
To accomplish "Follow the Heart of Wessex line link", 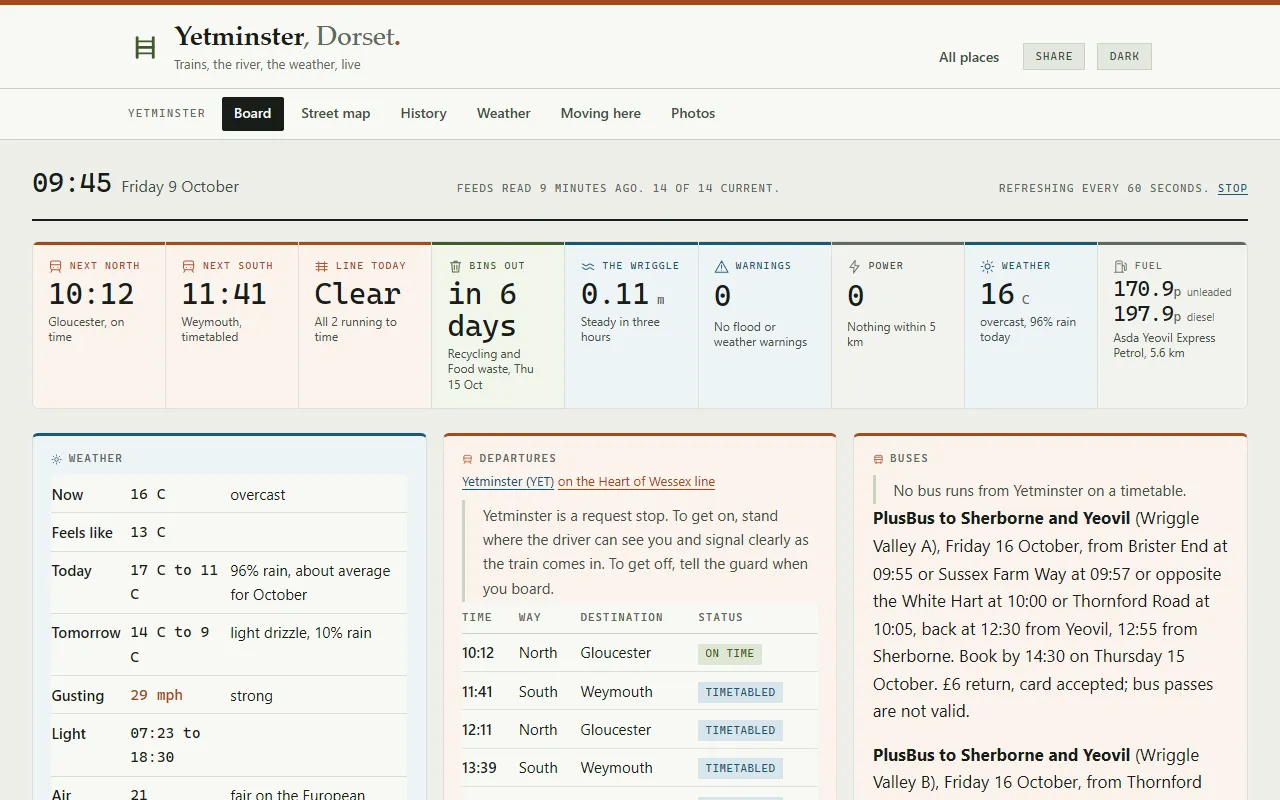I will tap(636, 481).
